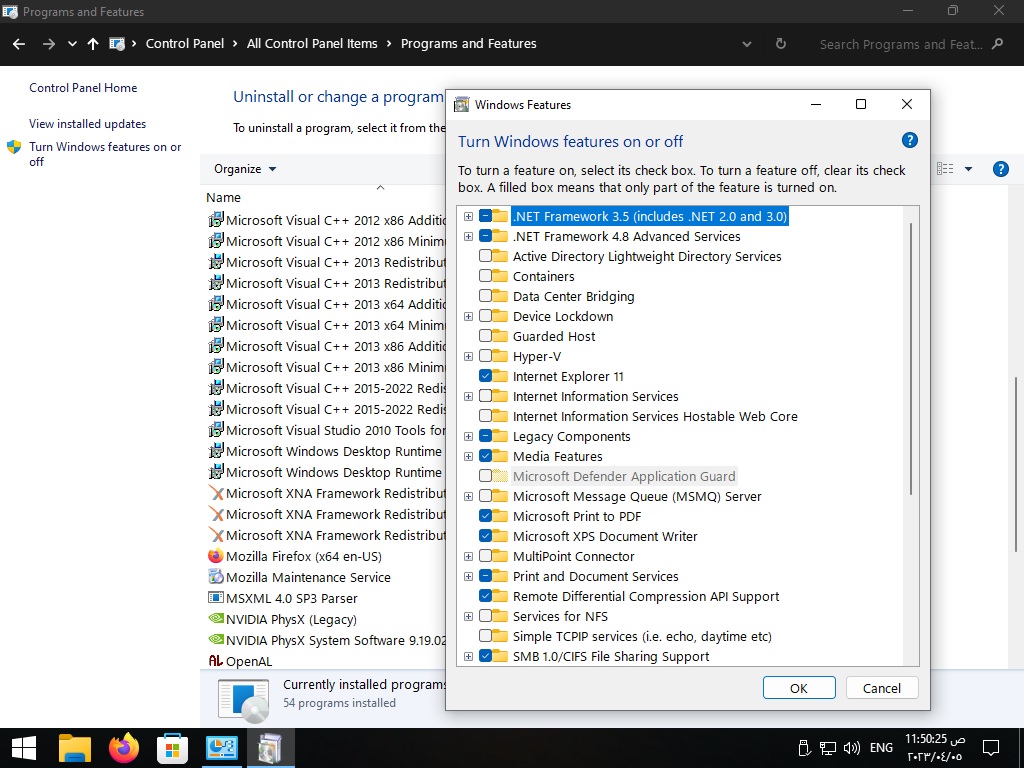The image size is (1024, 768).
Task: Enable the Data Center Bridging checkbox
Action: (x=485, y=296)
